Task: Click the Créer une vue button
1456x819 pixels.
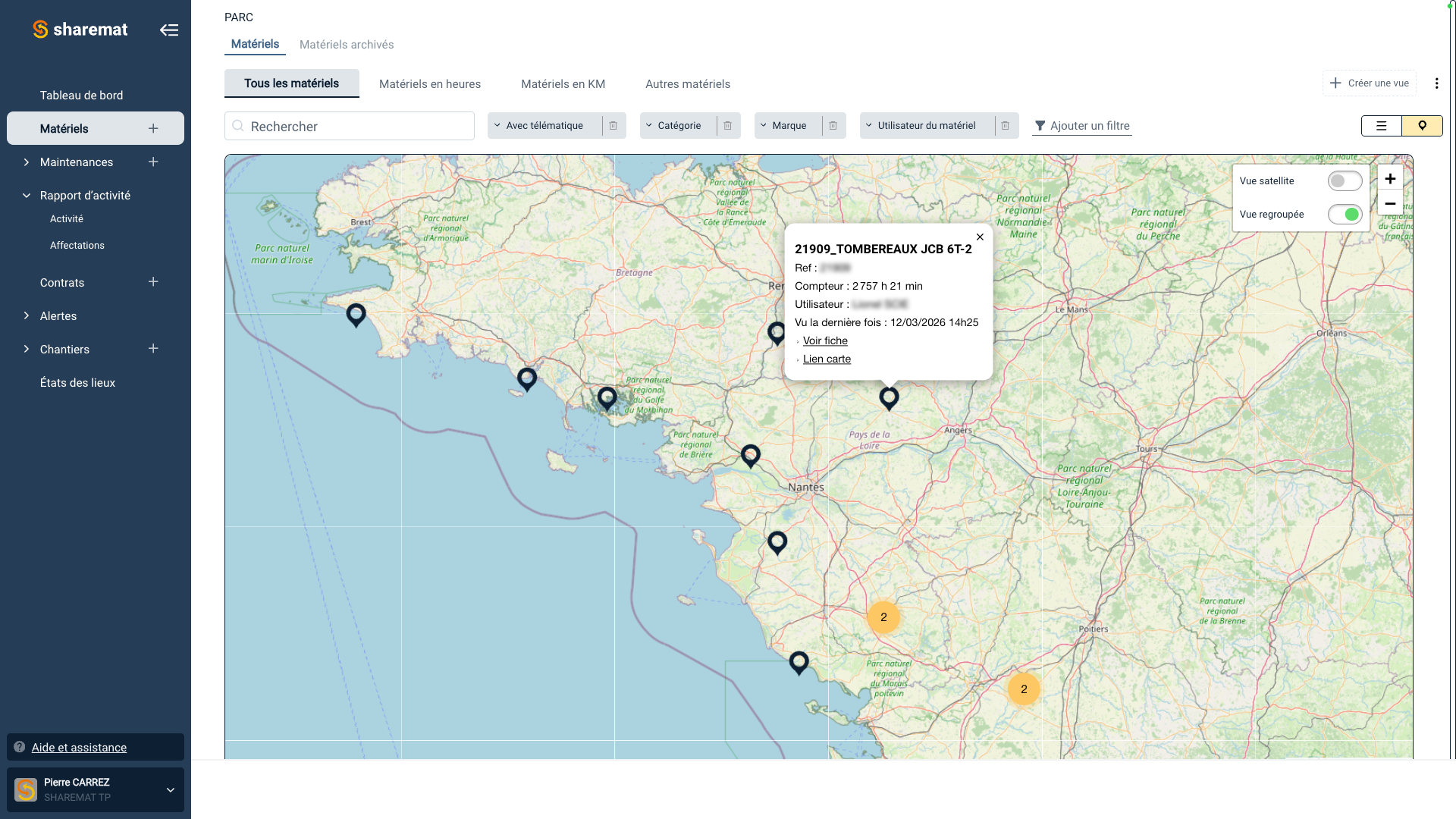Action: pos(1369,83)
